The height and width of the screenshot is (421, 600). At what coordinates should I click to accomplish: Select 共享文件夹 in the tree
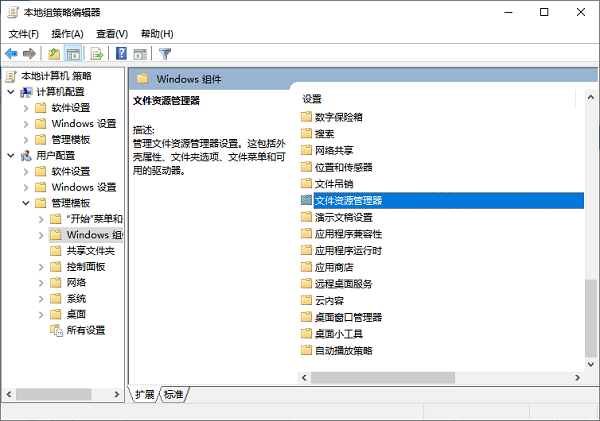pyautogui.click(x=90, y=251)
